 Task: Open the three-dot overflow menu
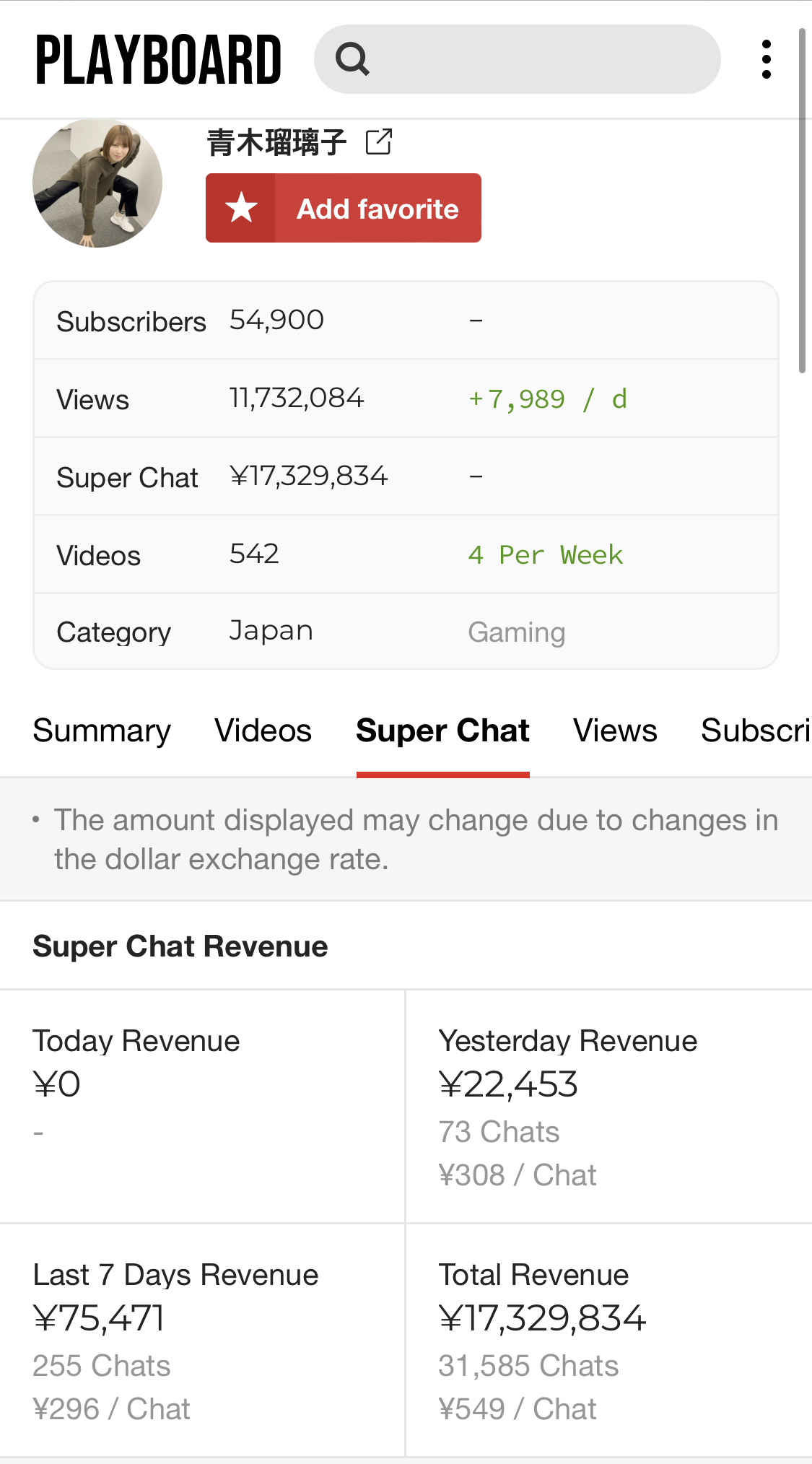(x=767, y=59)
